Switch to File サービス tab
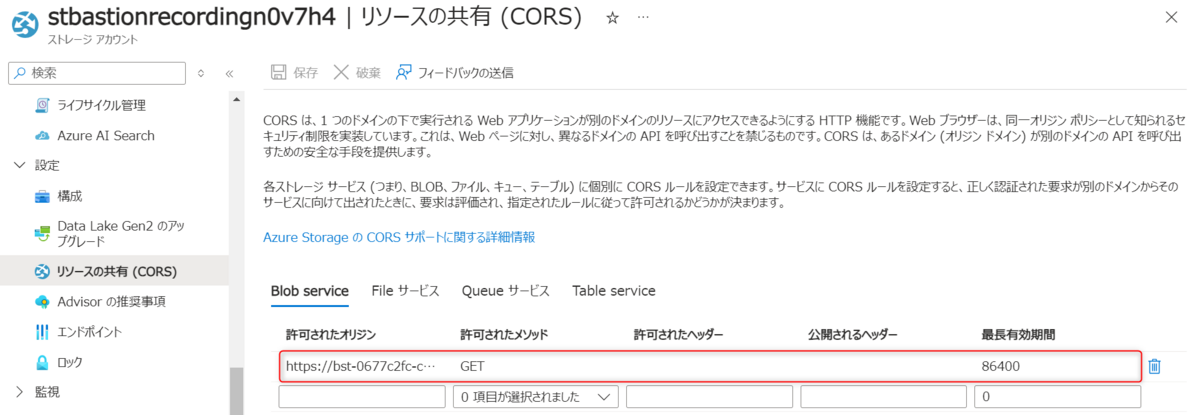1200x415 pixels. tap(406, 291)
